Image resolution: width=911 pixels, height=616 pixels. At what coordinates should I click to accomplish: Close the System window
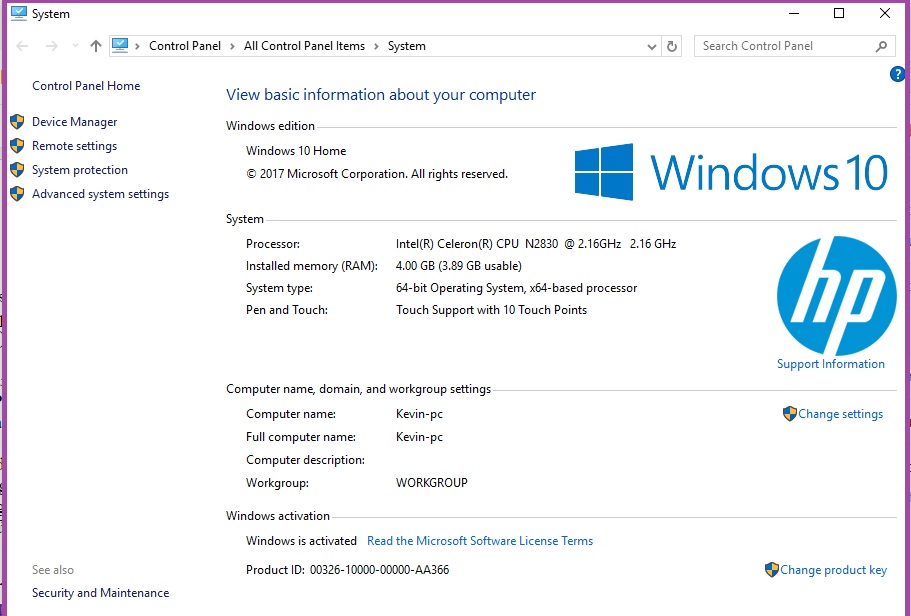point(884,13)
